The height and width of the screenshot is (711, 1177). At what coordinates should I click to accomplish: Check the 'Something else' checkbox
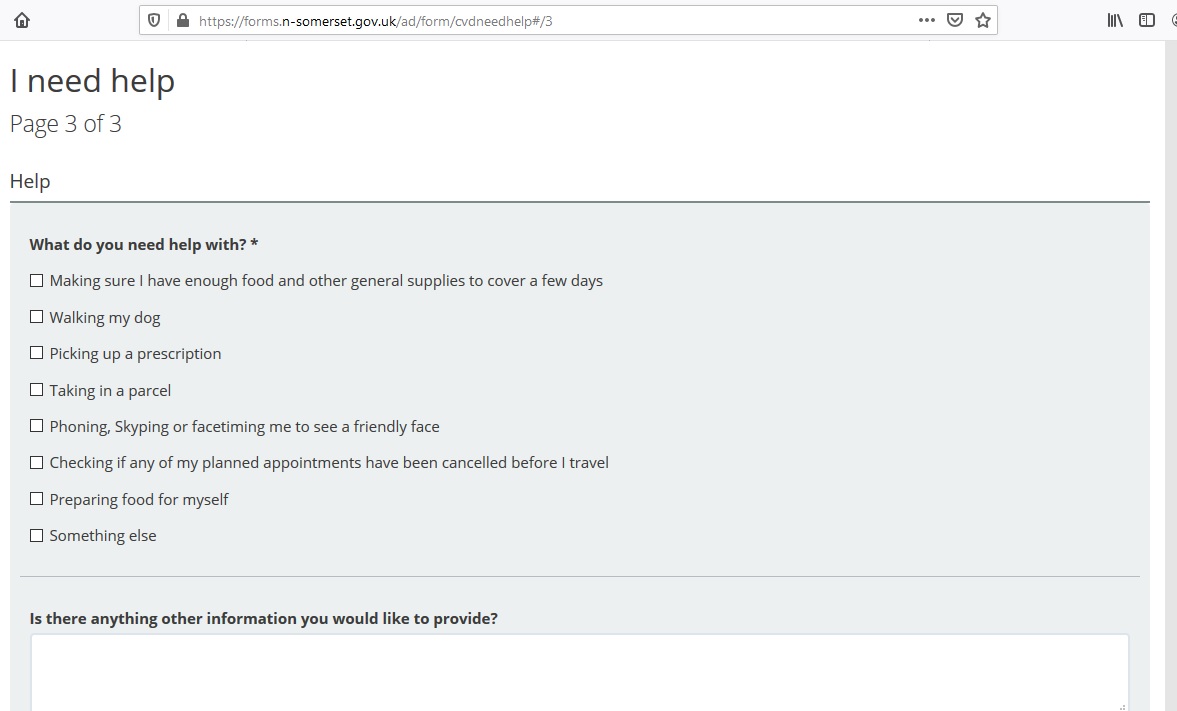pos(37,536)
